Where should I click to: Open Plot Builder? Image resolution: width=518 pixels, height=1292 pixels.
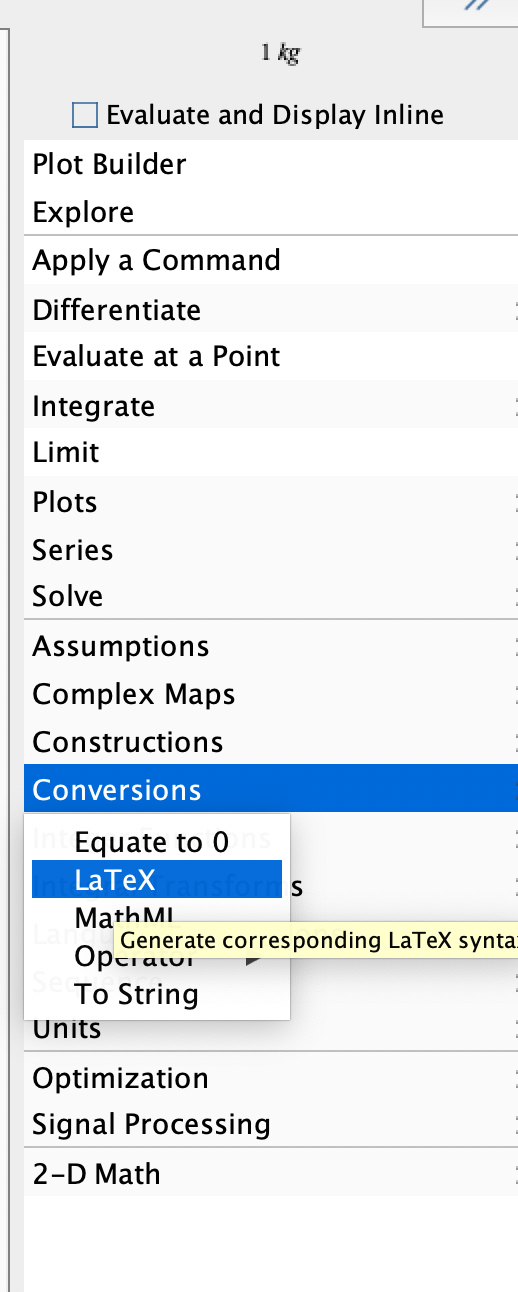(x=271, y=164)
